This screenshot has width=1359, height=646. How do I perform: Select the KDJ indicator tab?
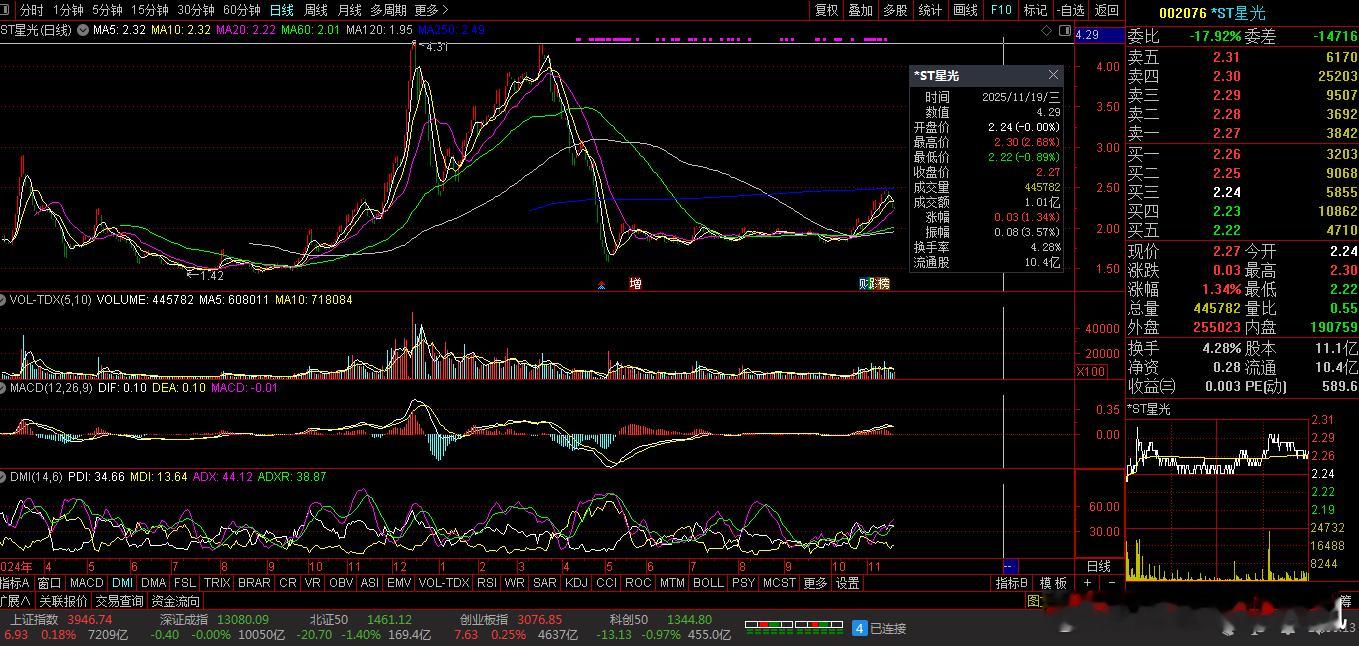pyautogui.click(x=576, y=583)
